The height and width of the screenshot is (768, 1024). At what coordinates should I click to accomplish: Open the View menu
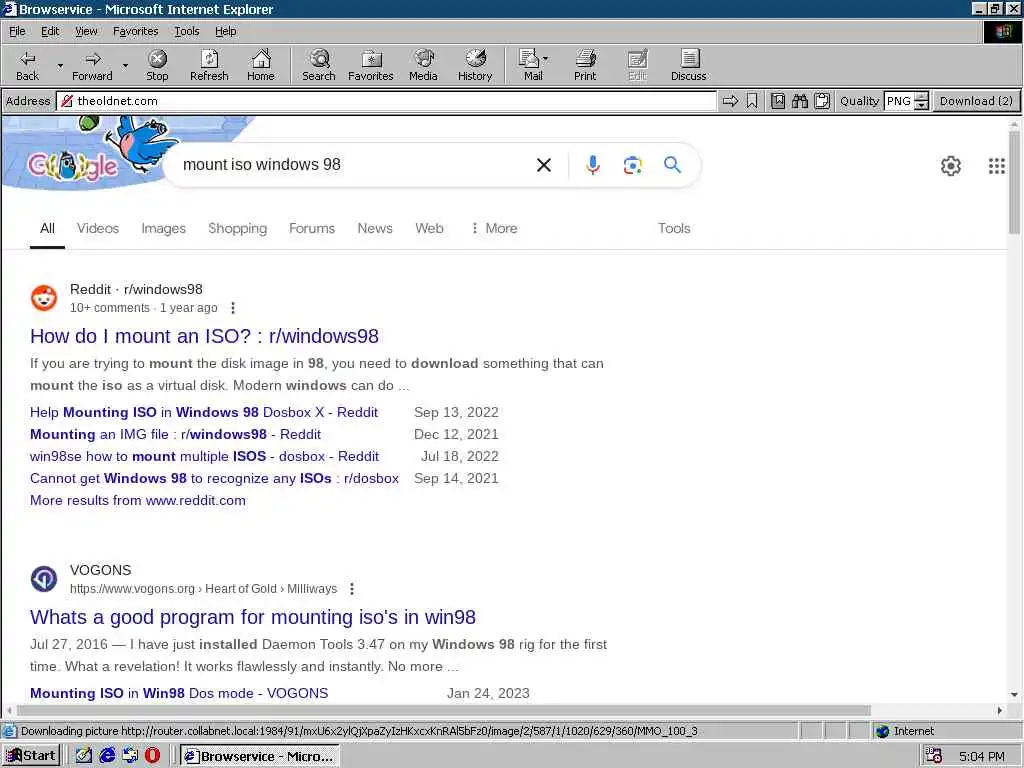(x=86, y=31)
